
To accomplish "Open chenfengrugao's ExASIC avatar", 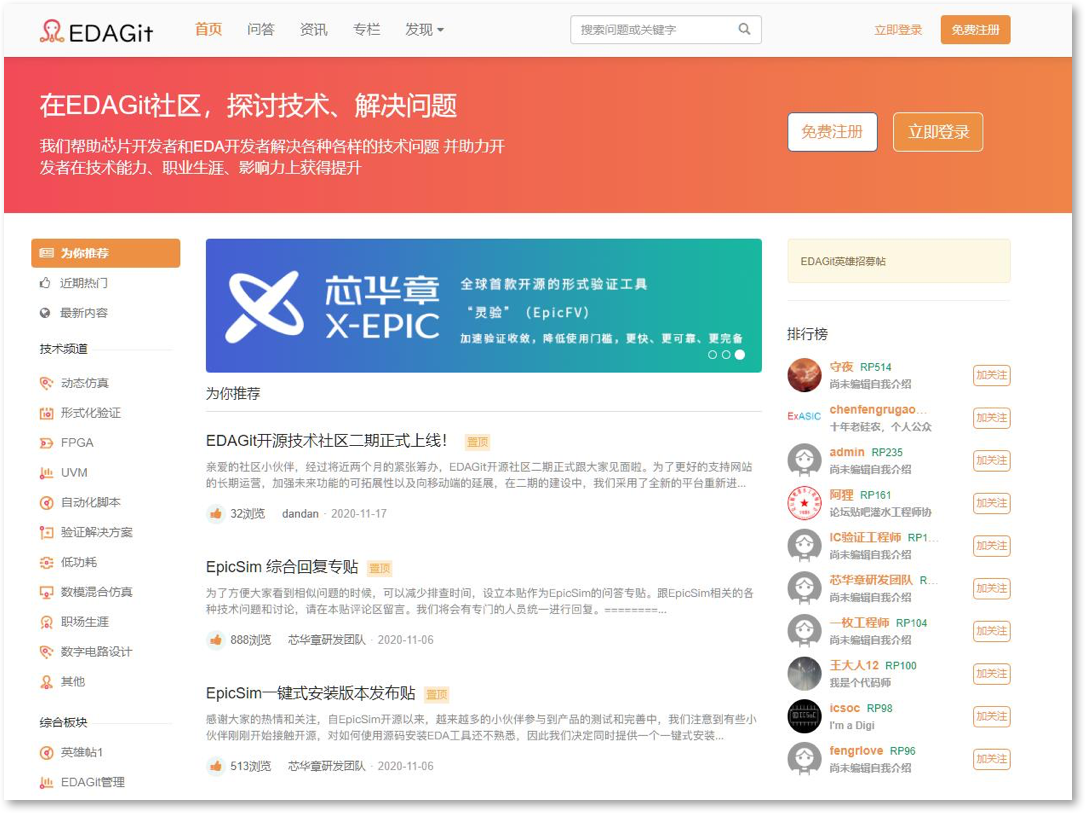I will [804, 417].
